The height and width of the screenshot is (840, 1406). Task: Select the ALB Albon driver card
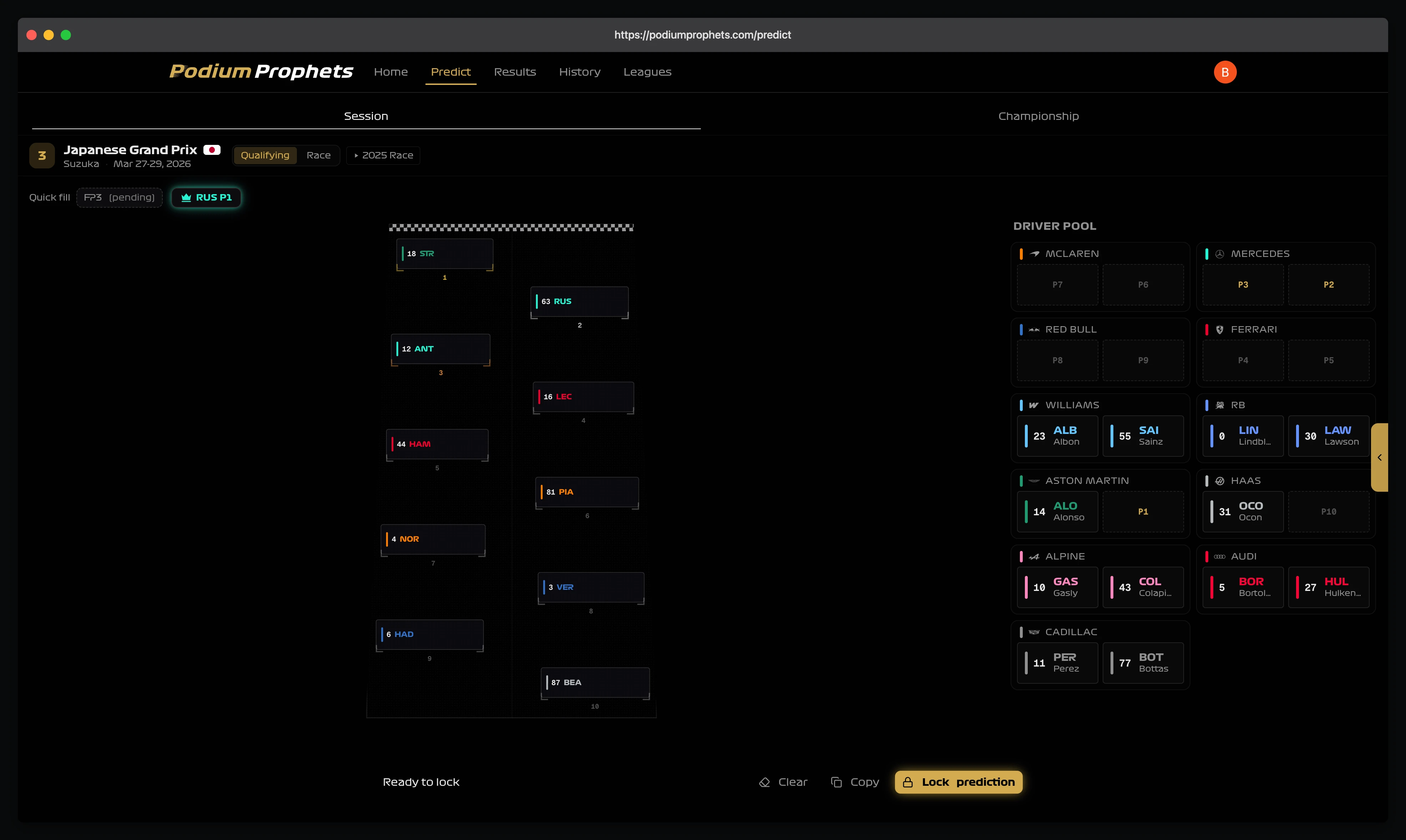(1057, 436)
